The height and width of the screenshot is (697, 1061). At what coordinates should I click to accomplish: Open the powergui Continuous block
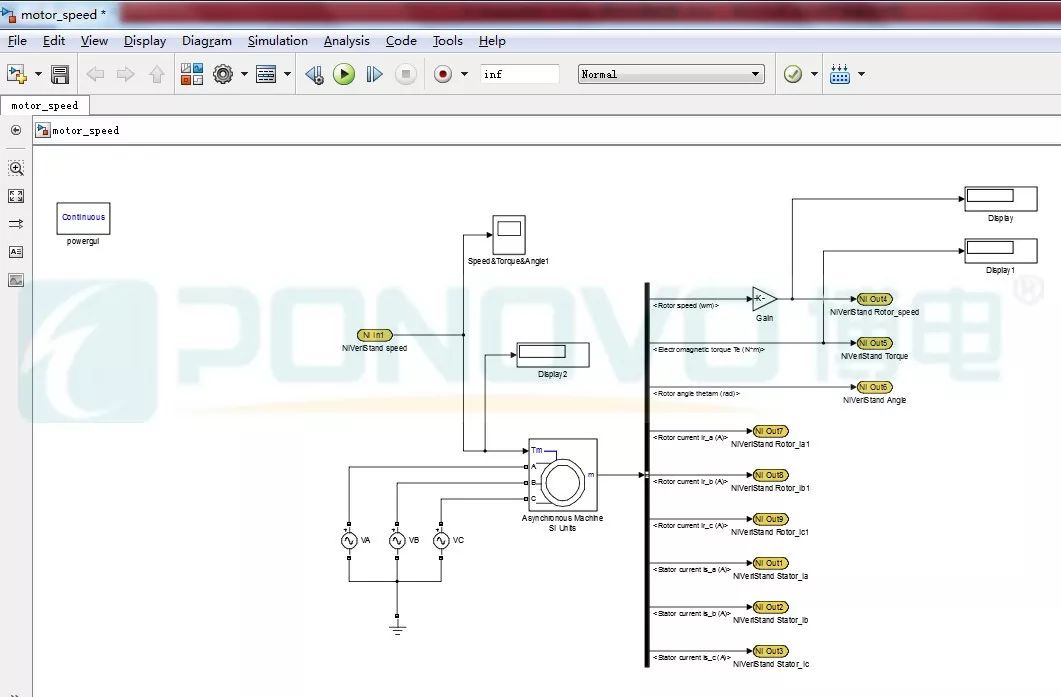coord(82,217)
